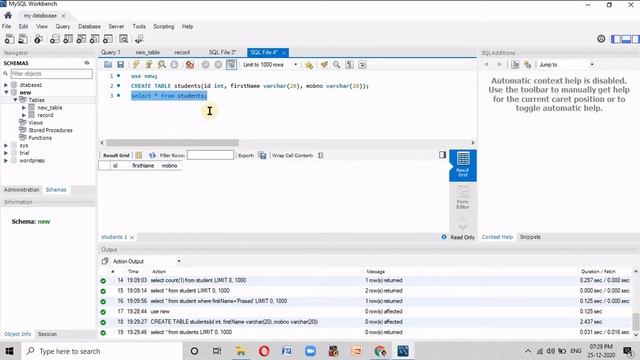Switch to the Administration tab
Viewport: 640px width, 360px height.
[x=22, y=190]
